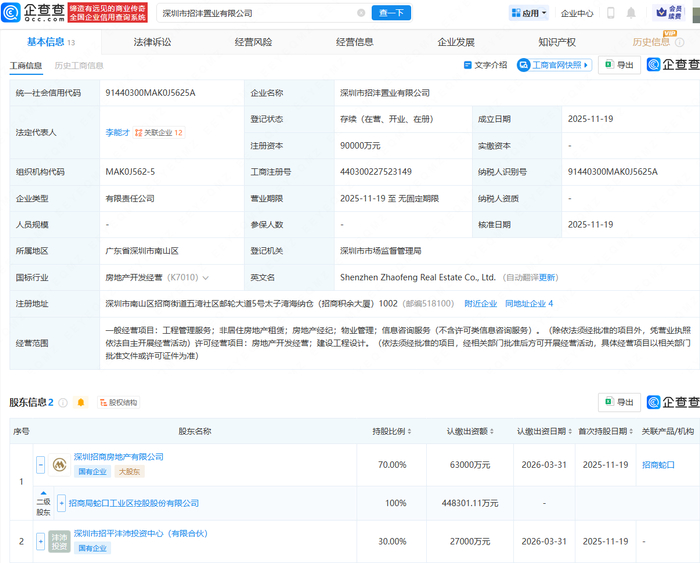700x563 pixels.
Task: Click the clear icon in search box
Action: point(361,14)
